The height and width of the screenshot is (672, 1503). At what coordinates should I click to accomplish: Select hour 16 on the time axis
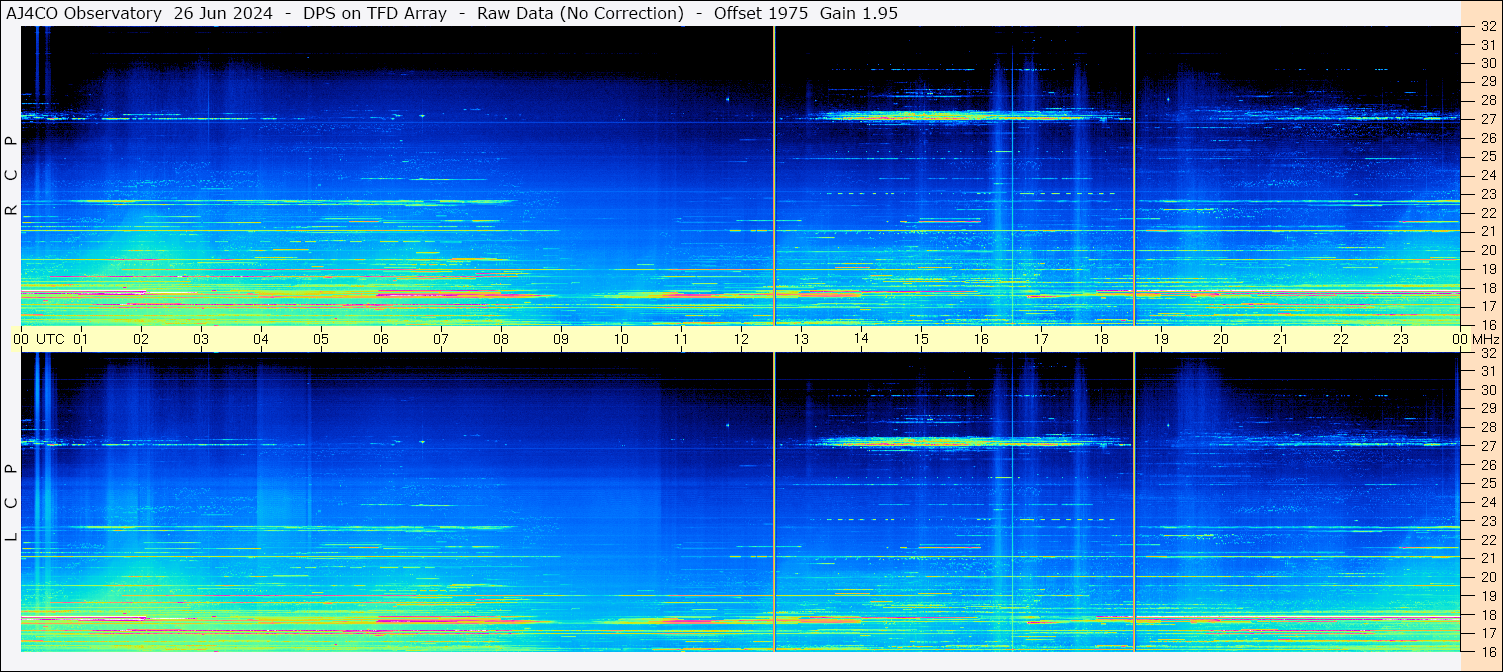pos(981,339)
